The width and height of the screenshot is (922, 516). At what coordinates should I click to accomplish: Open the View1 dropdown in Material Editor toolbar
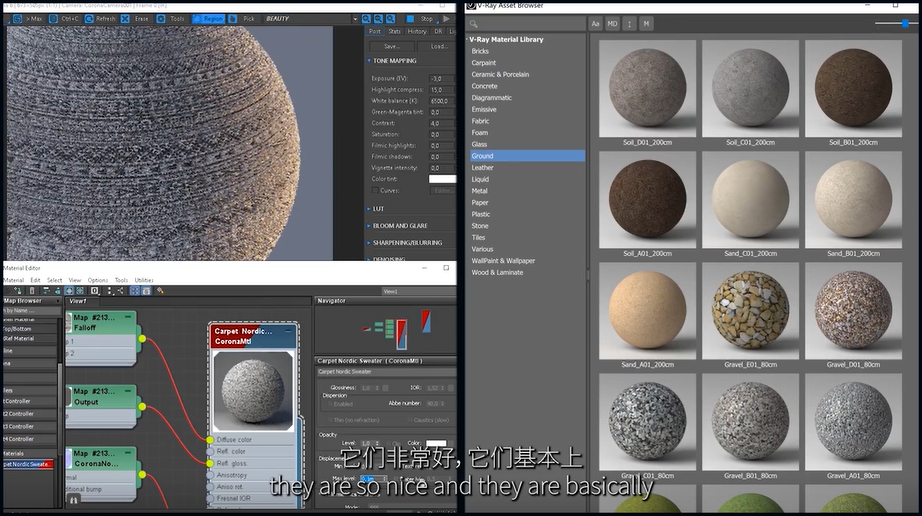(x=418, y=291)
